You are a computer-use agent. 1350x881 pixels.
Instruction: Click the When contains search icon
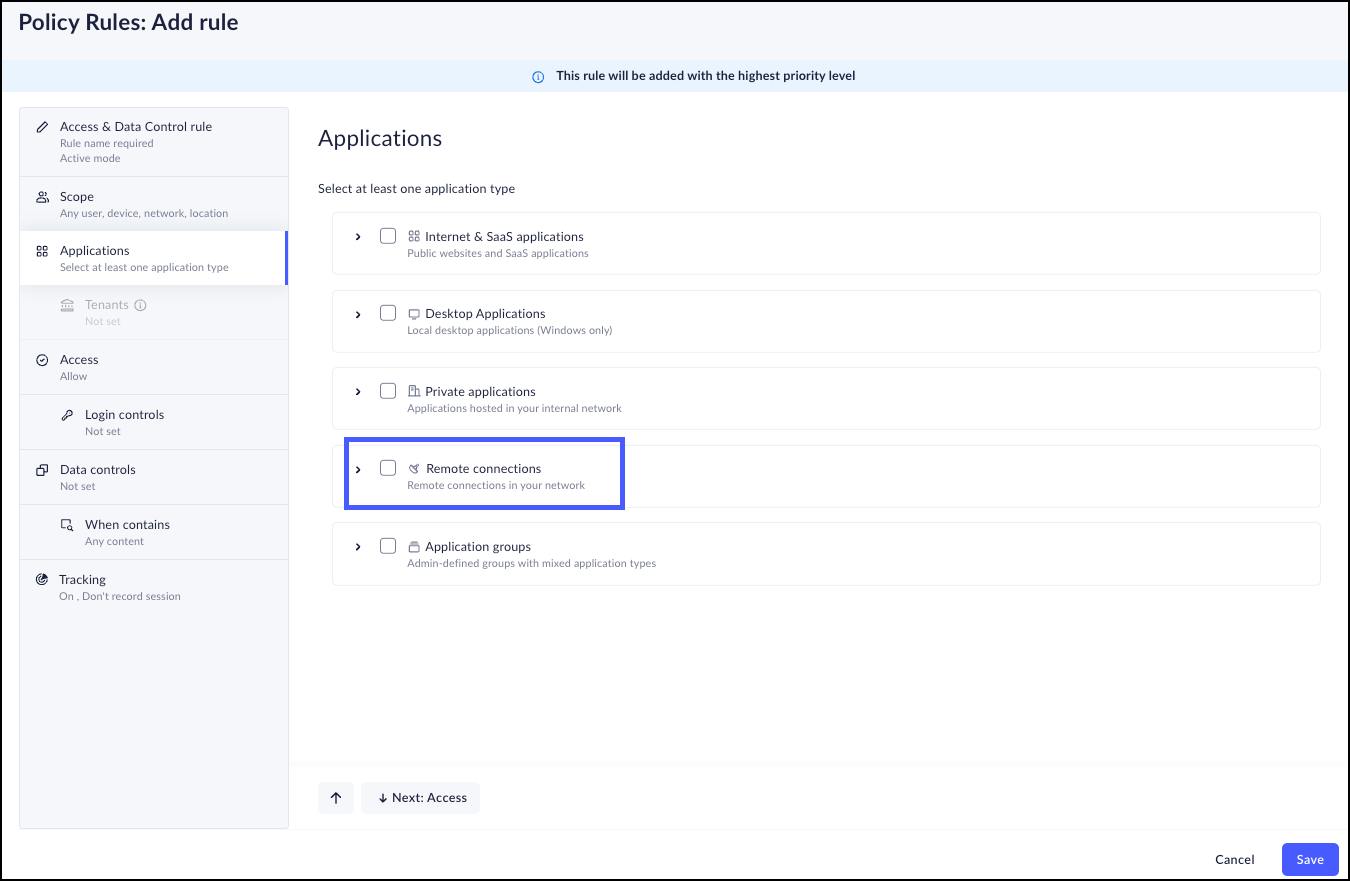(x=68, y=525)
